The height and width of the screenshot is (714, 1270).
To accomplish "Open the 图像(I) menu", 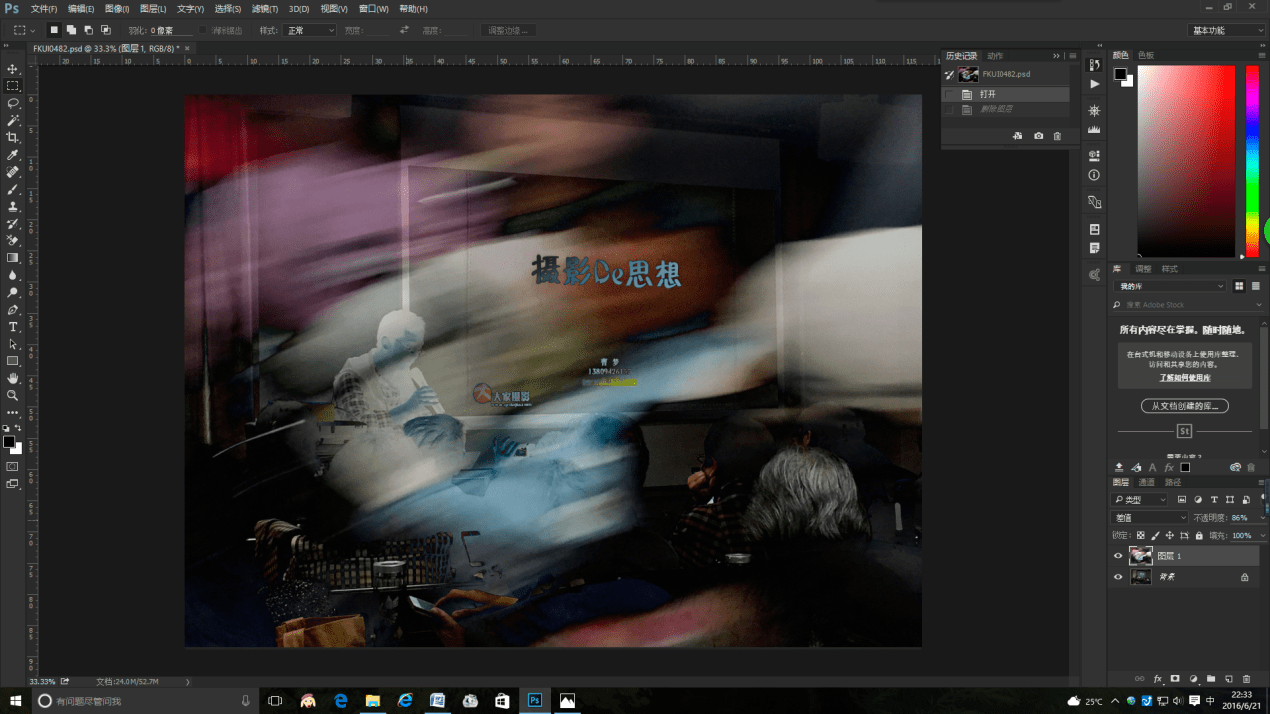I will pos(117,9).
